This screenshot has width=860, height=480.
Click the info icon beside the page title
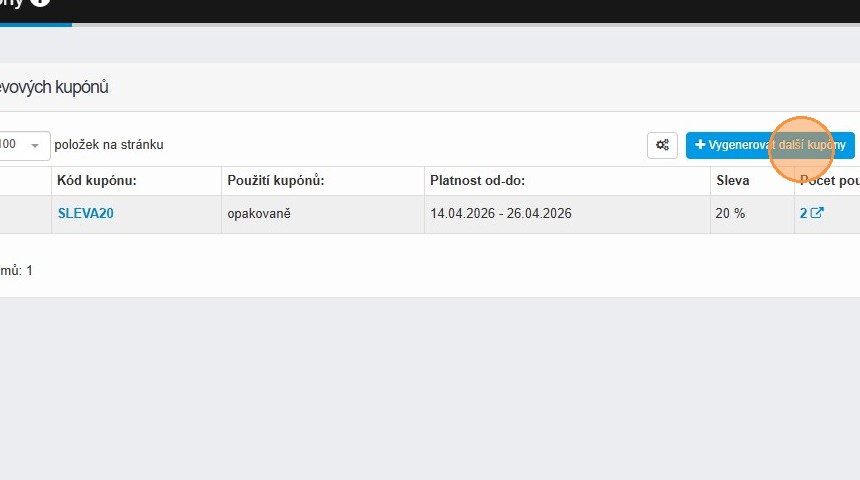click(x=39, y=3)
